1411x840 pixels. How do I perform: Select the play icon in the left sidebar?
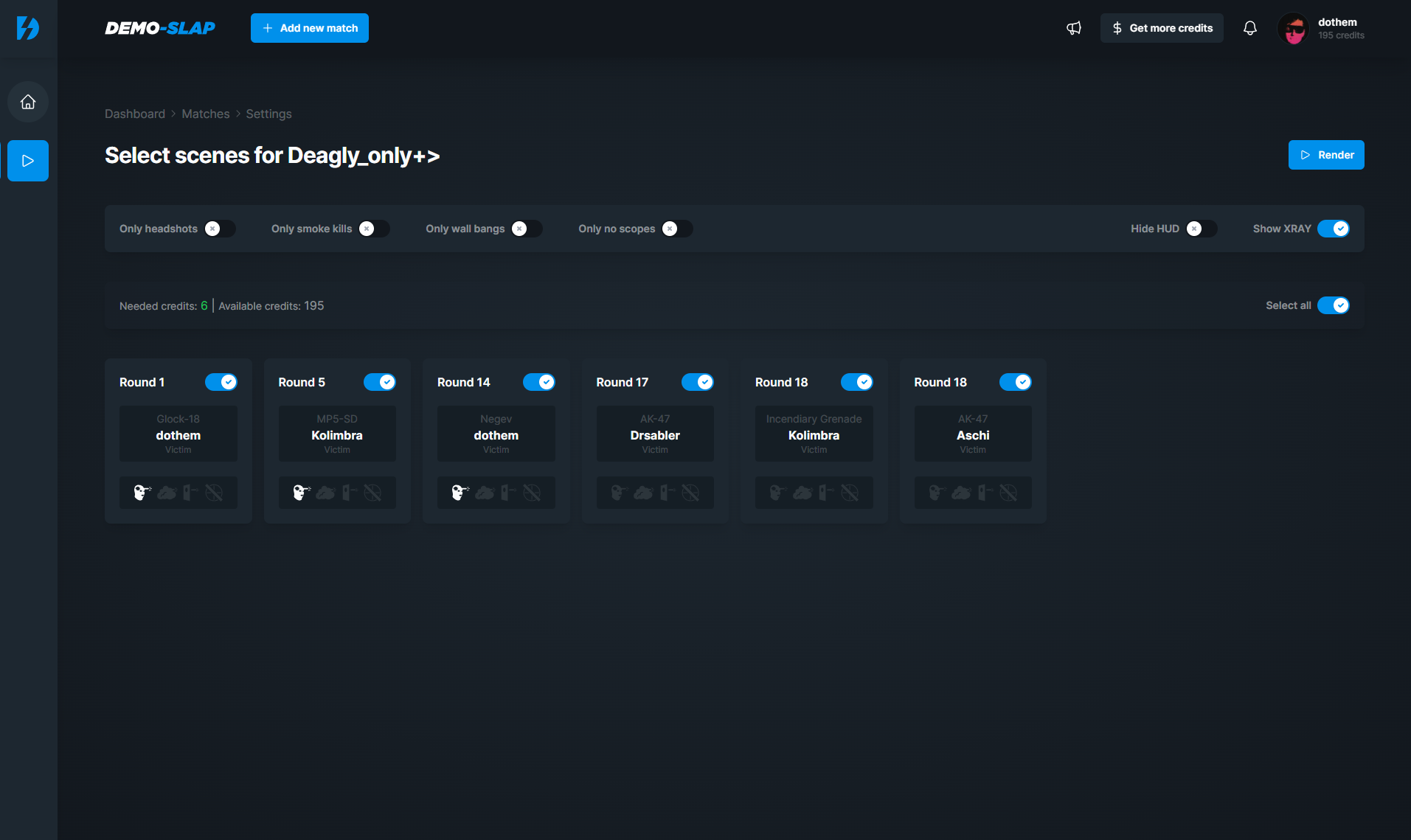coord(28,160)
